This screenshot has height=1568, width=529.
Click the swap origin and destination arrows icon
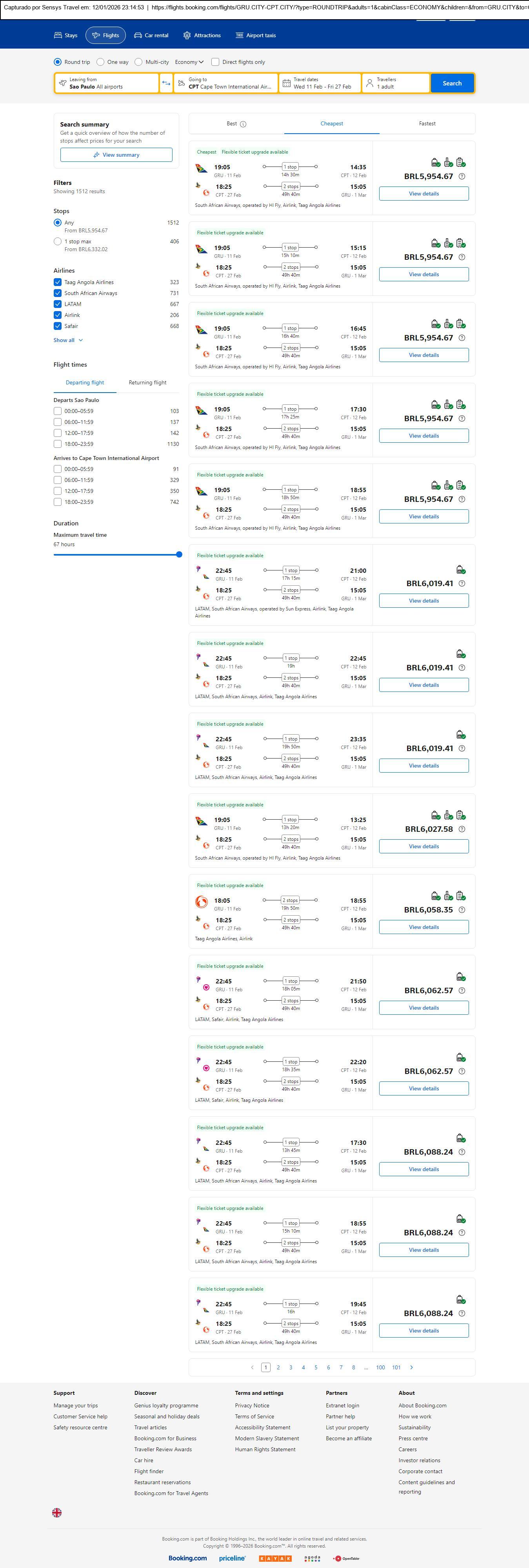pyautogui.click(x=166, y=83)
